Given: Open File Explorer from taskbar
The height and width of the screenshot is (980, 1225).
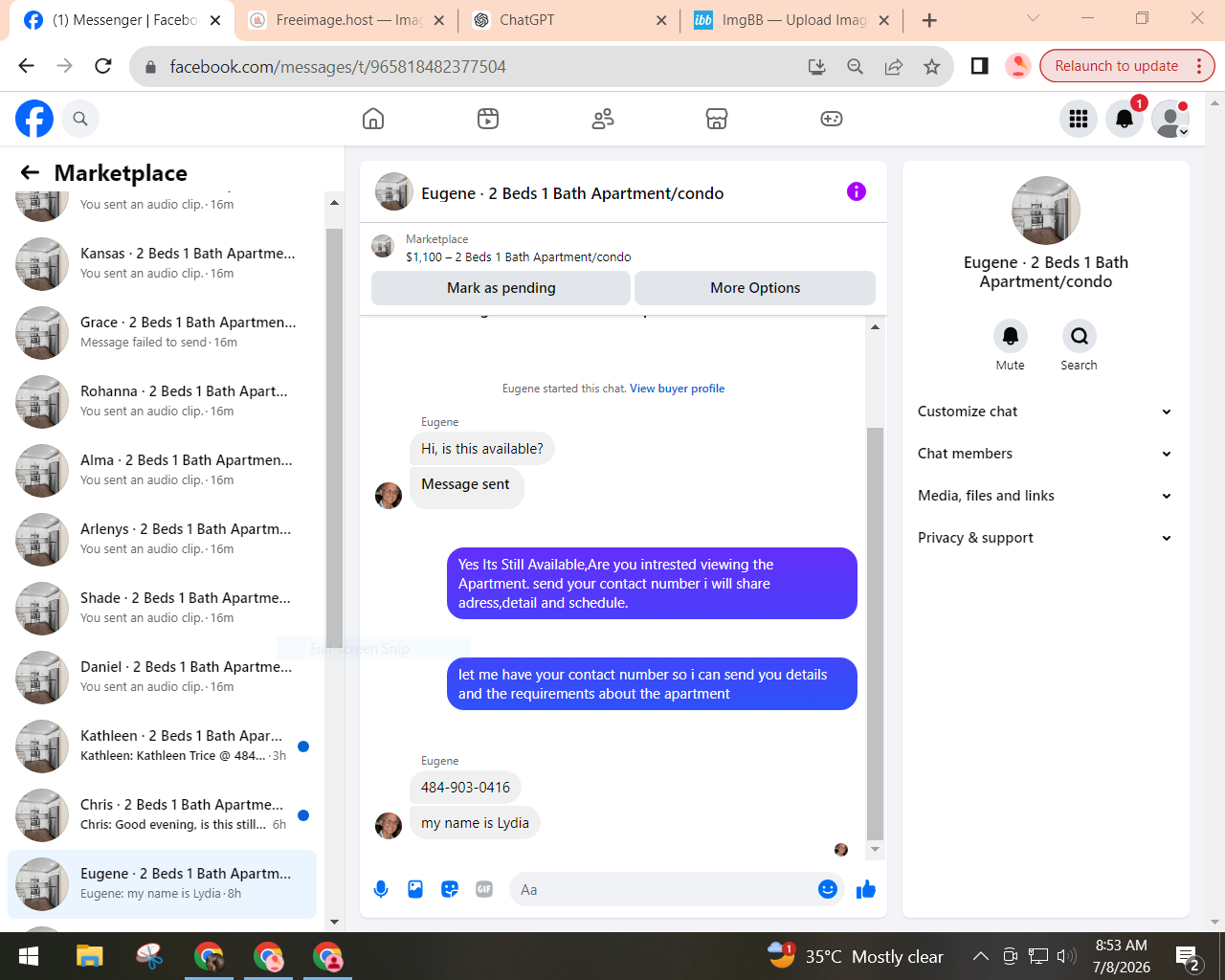Looking at the screenshot, I should pyautogui.click(x=90, y=956).
